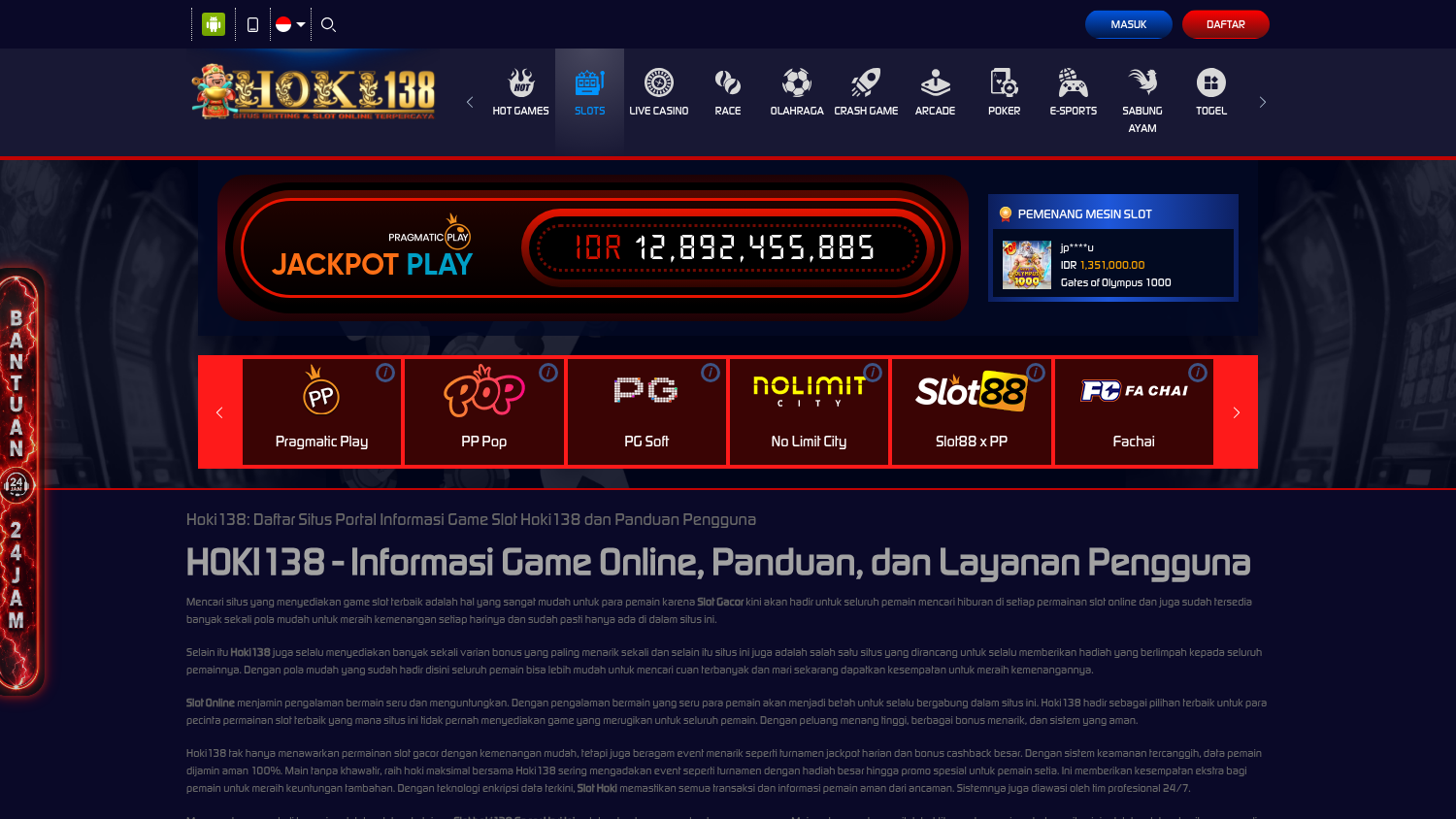1456x819 pixels.
Task: Show info for Fachai provider
Action: point(1198,373)
